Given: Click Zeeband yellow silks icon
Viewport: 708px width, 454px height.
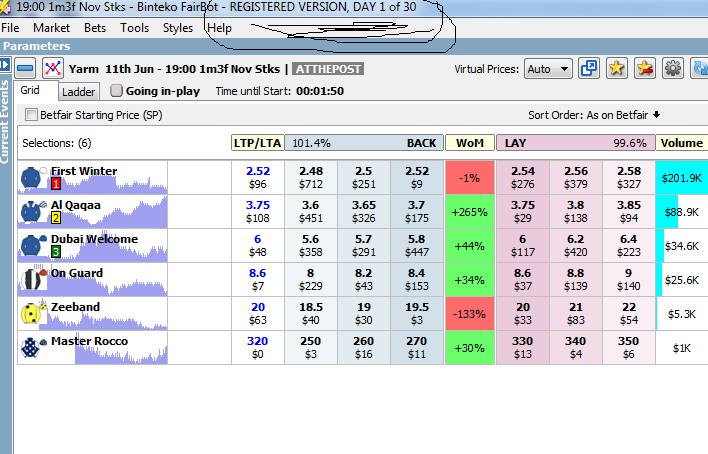Looking at the screenshot, I should click(x=31, y=314).
